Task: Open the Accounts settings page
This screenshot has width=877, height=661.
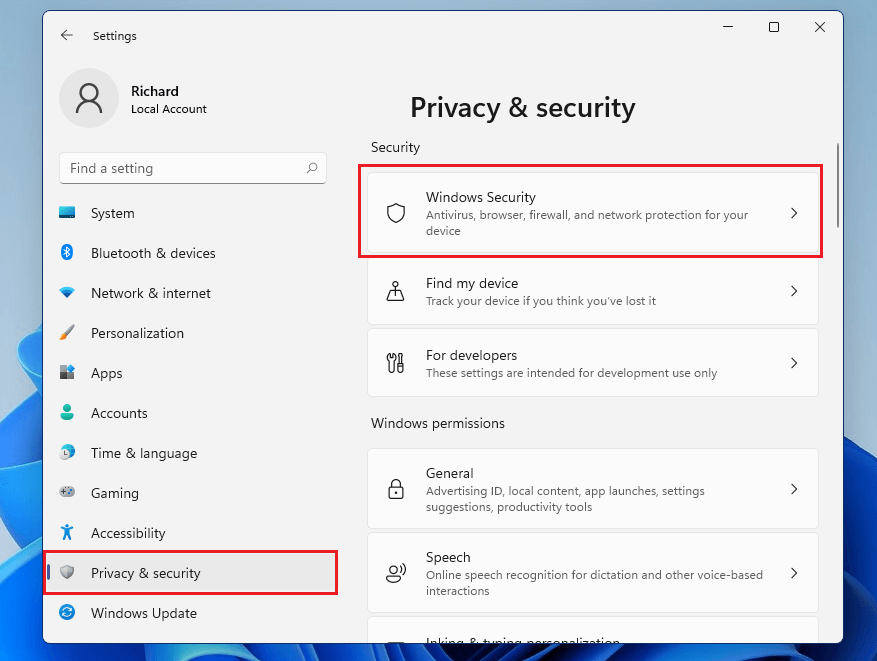Action: [119, 413]
